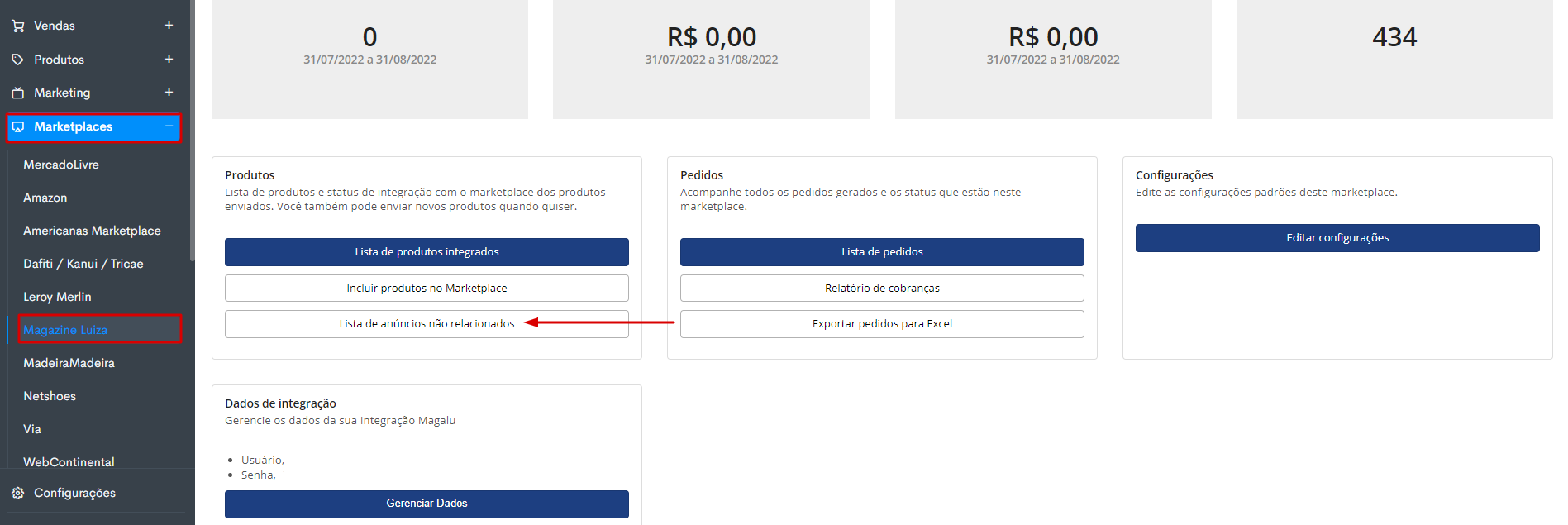Go to Magazine Luiza marketplace
1568x525 pixels.
click(65, 330)
